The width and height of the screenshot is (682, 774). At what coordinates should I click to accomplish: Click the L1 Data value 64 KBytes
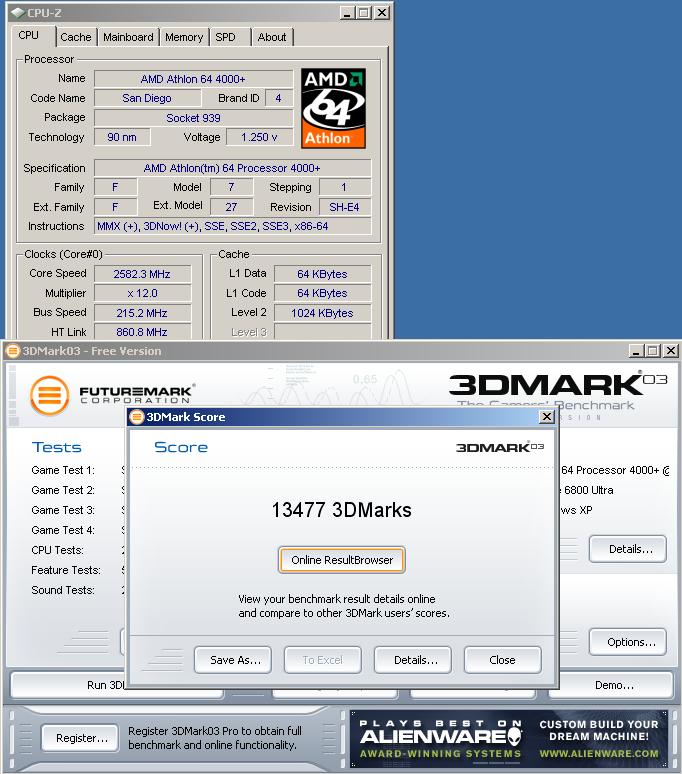[x=322, y=274]
